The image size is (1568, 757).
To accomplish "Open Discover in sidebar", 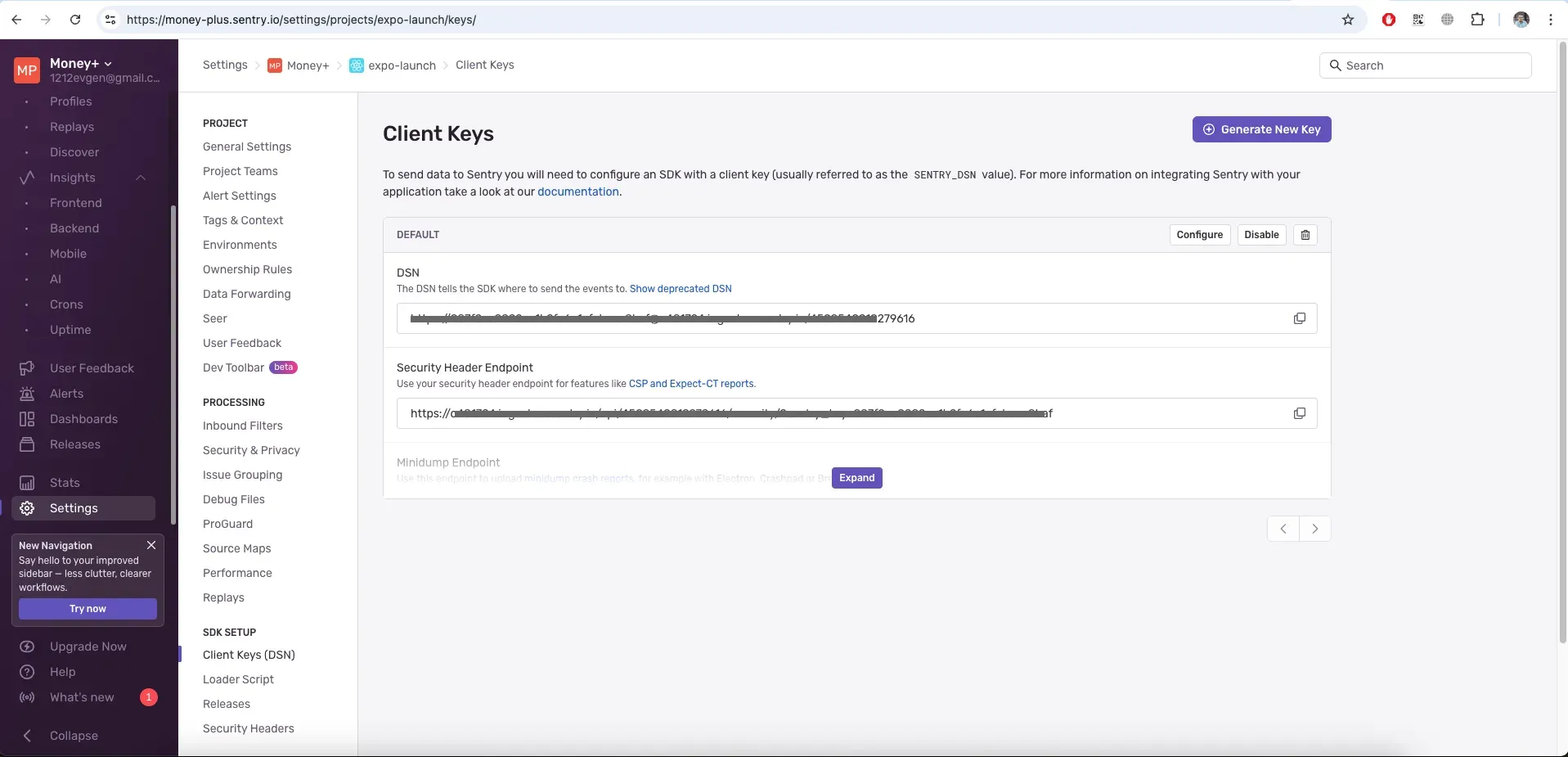I will pos(74,152).
